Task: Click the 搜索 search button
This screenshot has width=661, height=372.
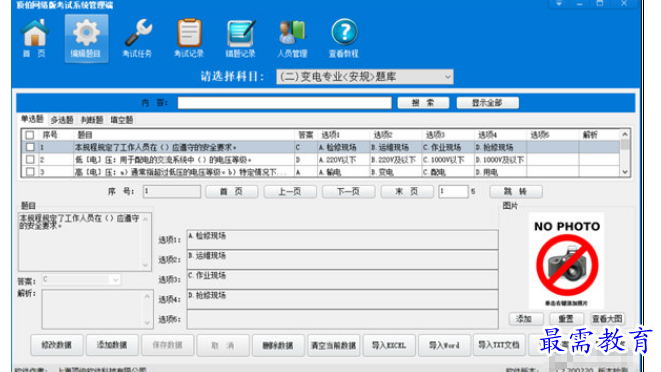Action: [x=423, y=103]
